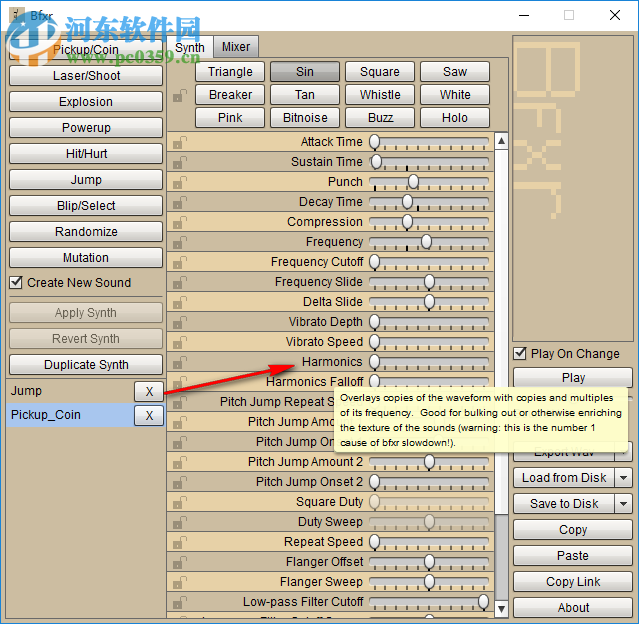The width and height of the screenshot is (639, 624).
Task: Toggle lock icon beside Frequency
Action: pyautogui.click(x=179, y=242)
